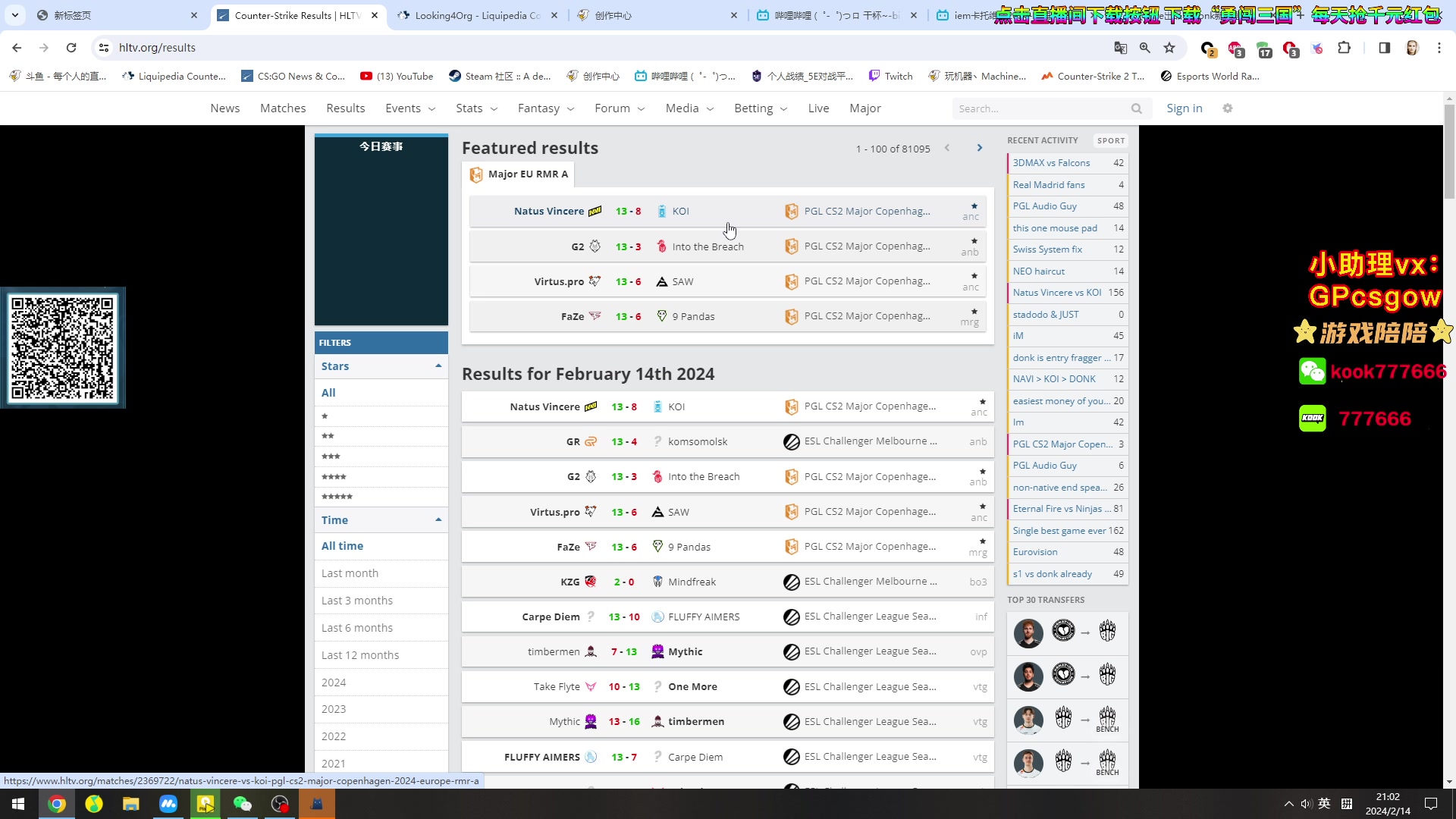
Task: Click the address bar URL field
Action: [x=607, y=48]
